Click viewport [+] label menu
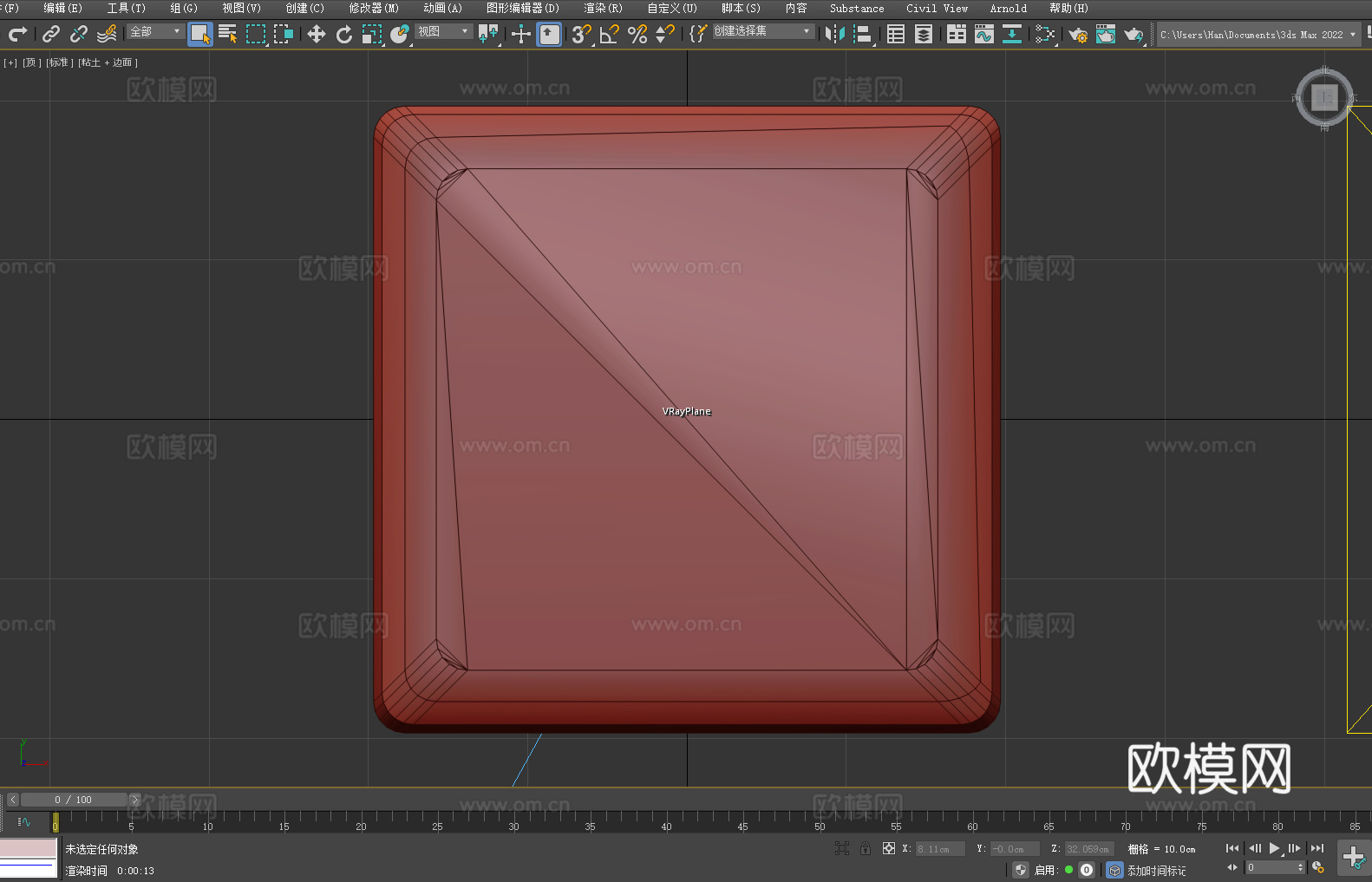The width and height of the screenshot is (1372, 882). coord(10,62)
